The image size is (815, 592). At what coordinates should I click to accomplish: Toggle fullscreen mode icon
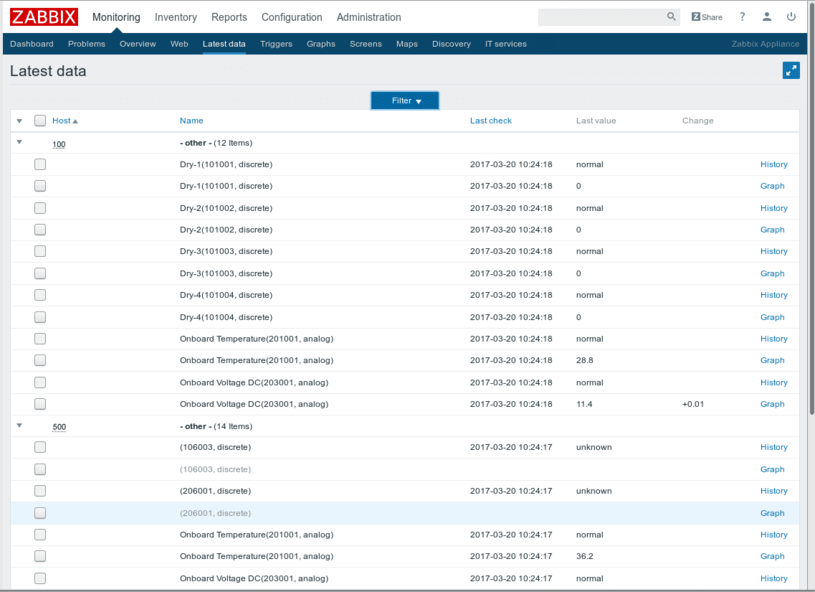tap(791, 70)
